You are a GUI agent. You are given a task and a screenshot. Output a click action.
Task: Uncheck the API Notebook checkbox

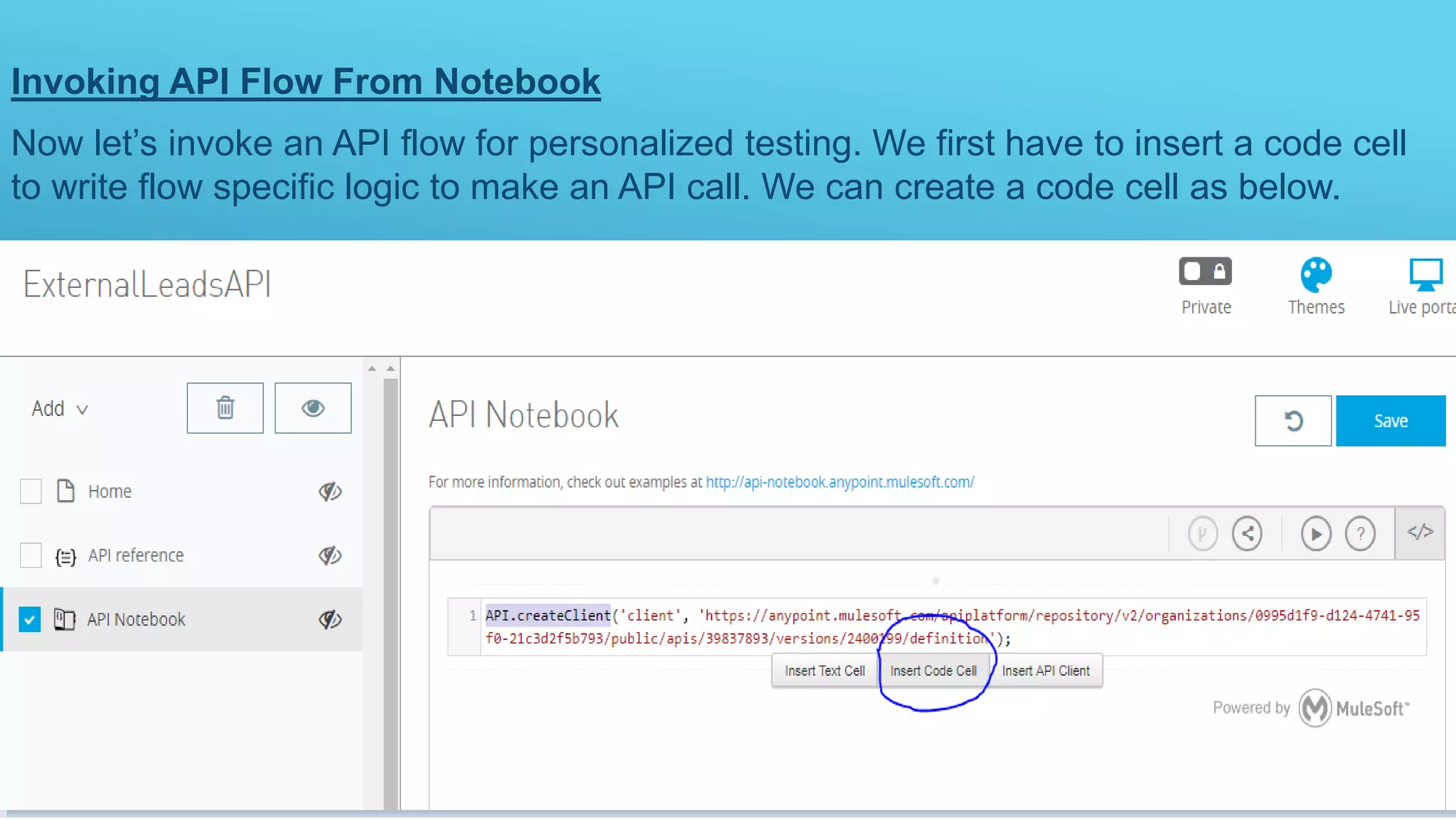pyautogui.click(x=29, y=619)
